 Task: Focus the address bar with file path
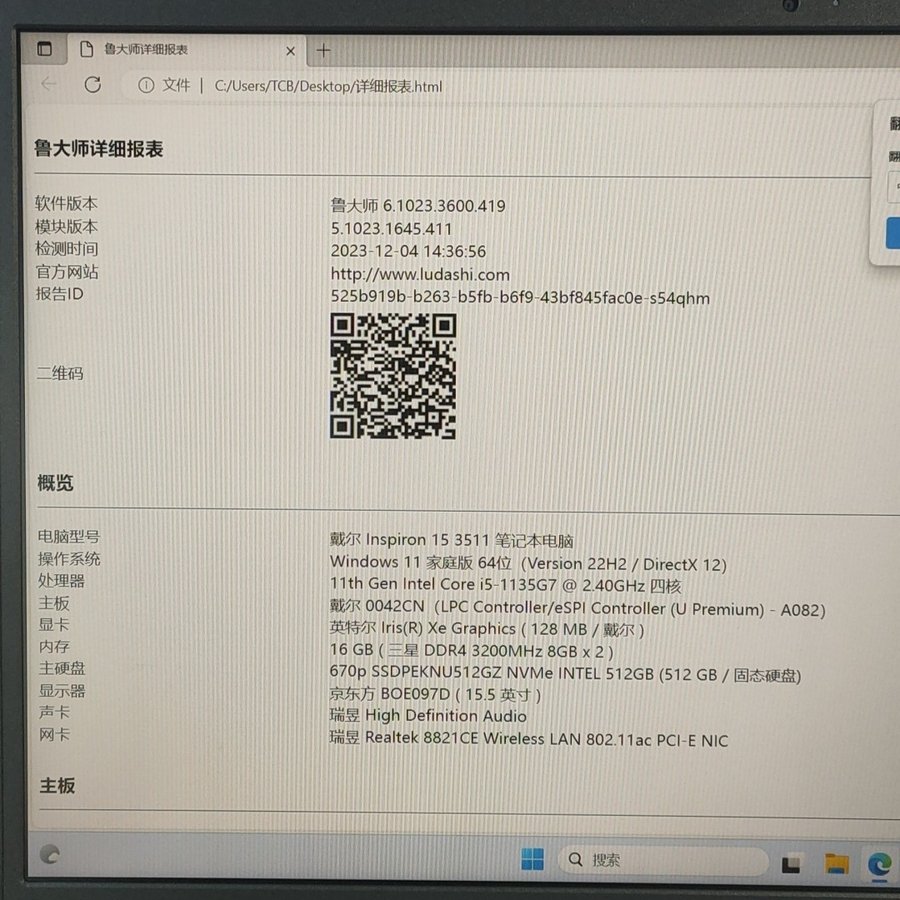click(328, 86)
